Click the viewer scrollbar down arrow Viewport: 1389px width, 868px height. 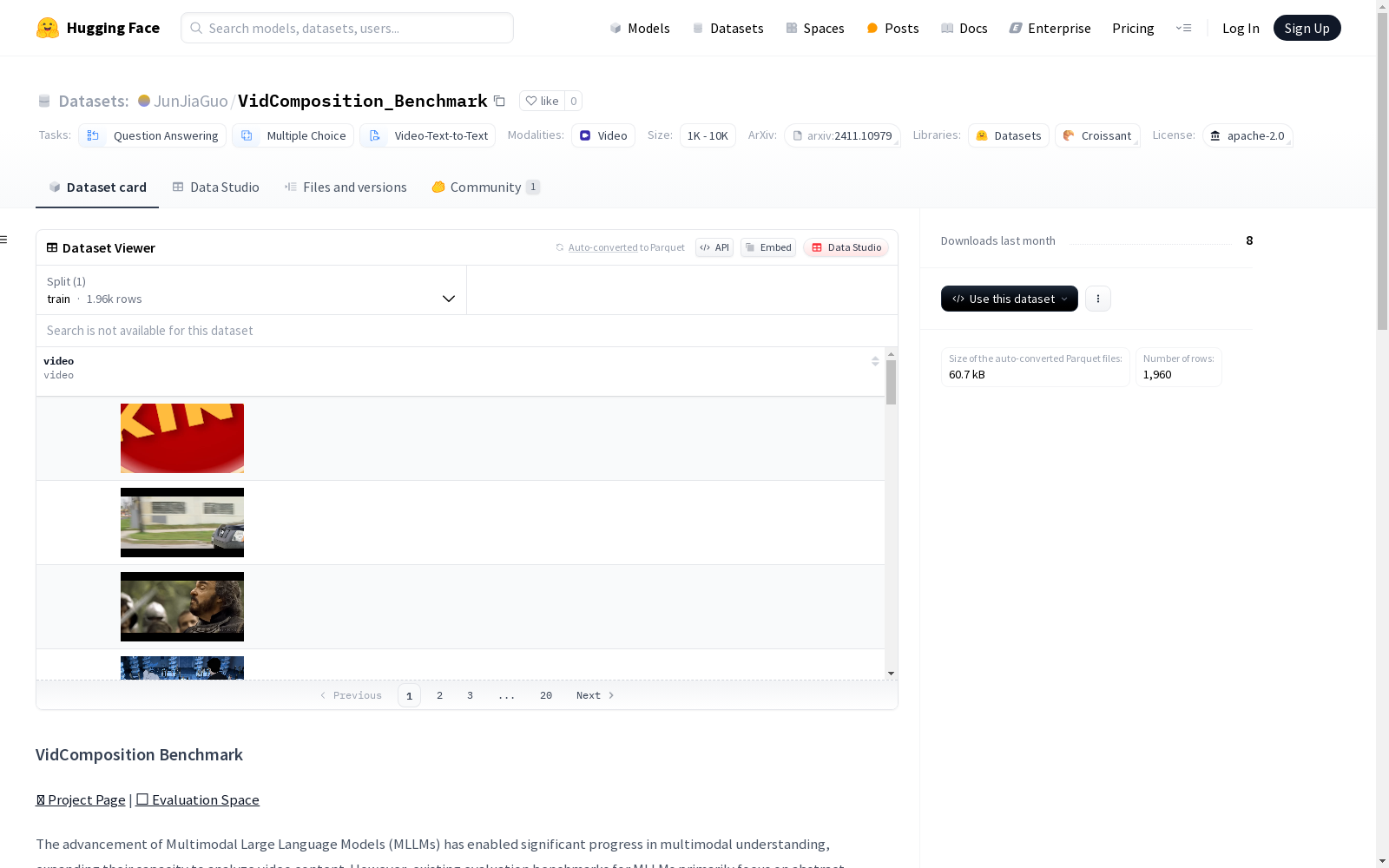pyautogui.click(x=891, y=674)
